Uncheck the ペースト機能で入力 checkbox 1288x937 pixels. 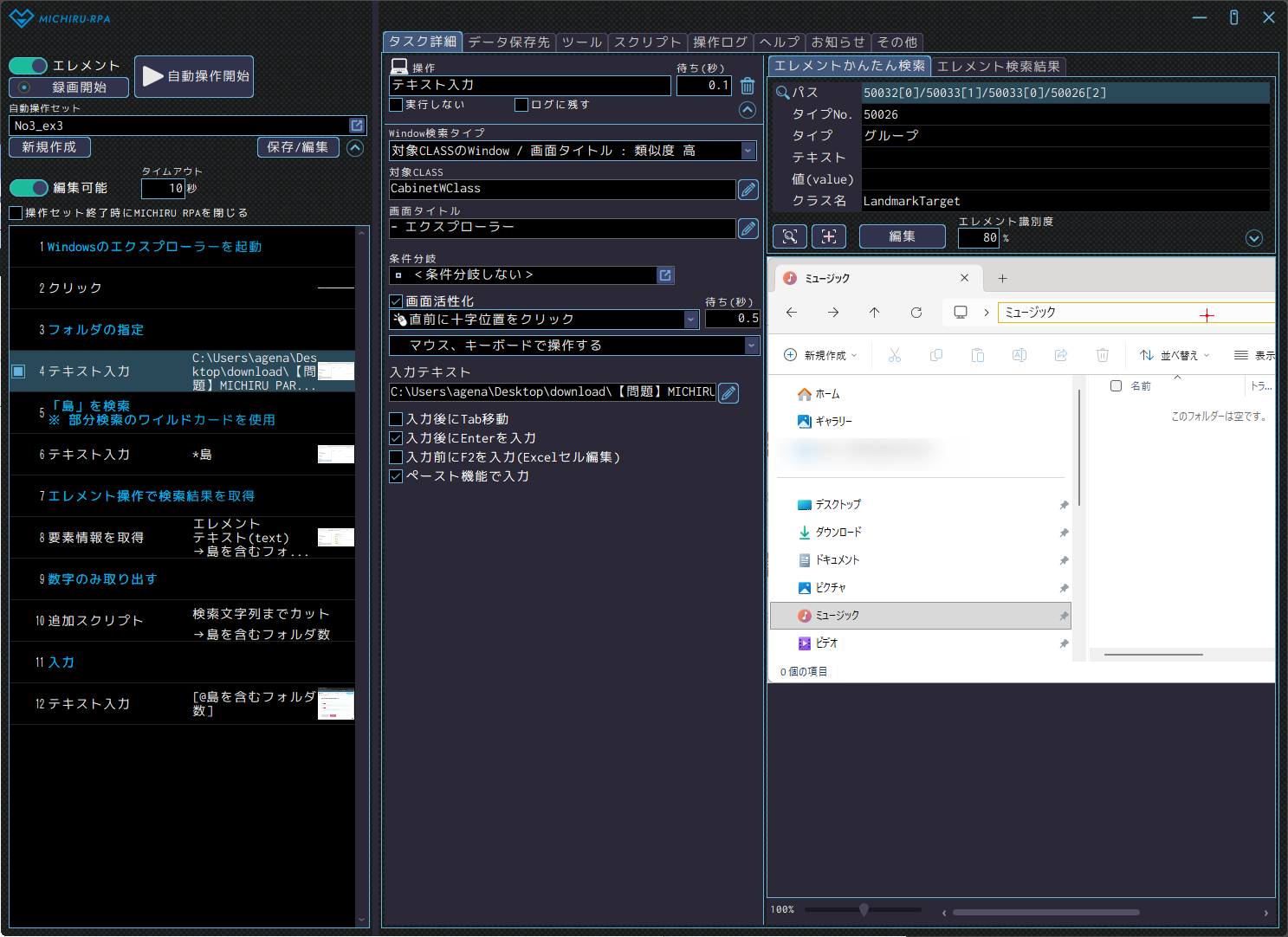tap(396, 476)
